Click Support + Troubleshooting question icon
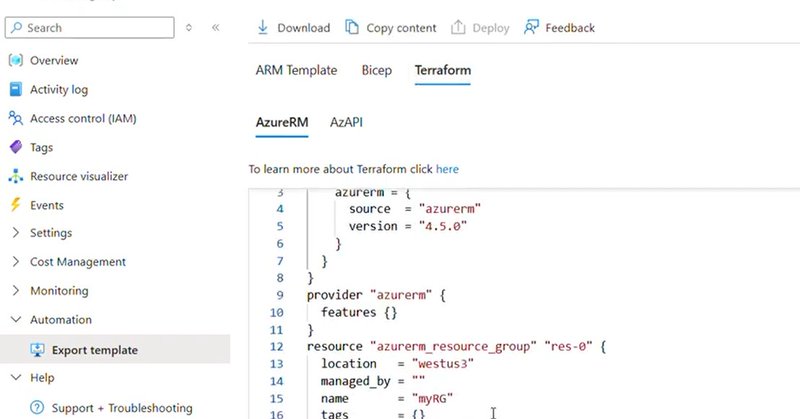 click(x=37, y=408)
